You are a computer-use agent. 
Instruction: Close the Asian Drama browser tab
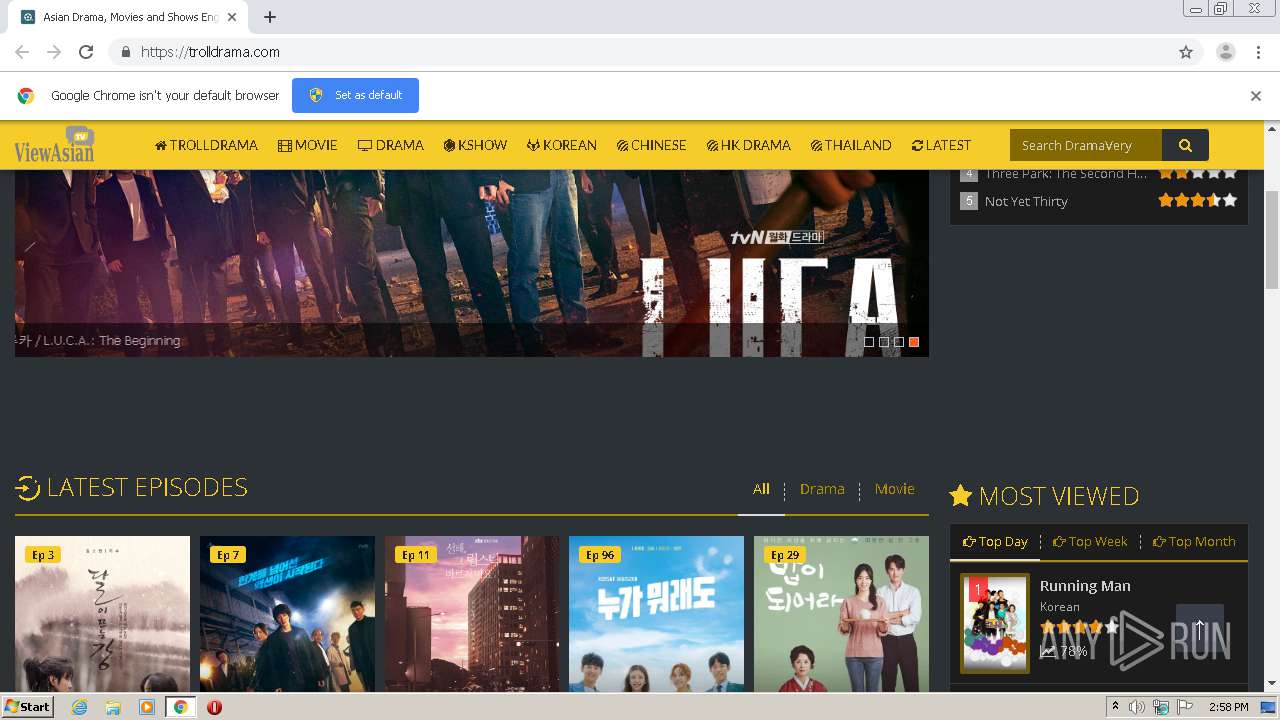click(232, 17)
